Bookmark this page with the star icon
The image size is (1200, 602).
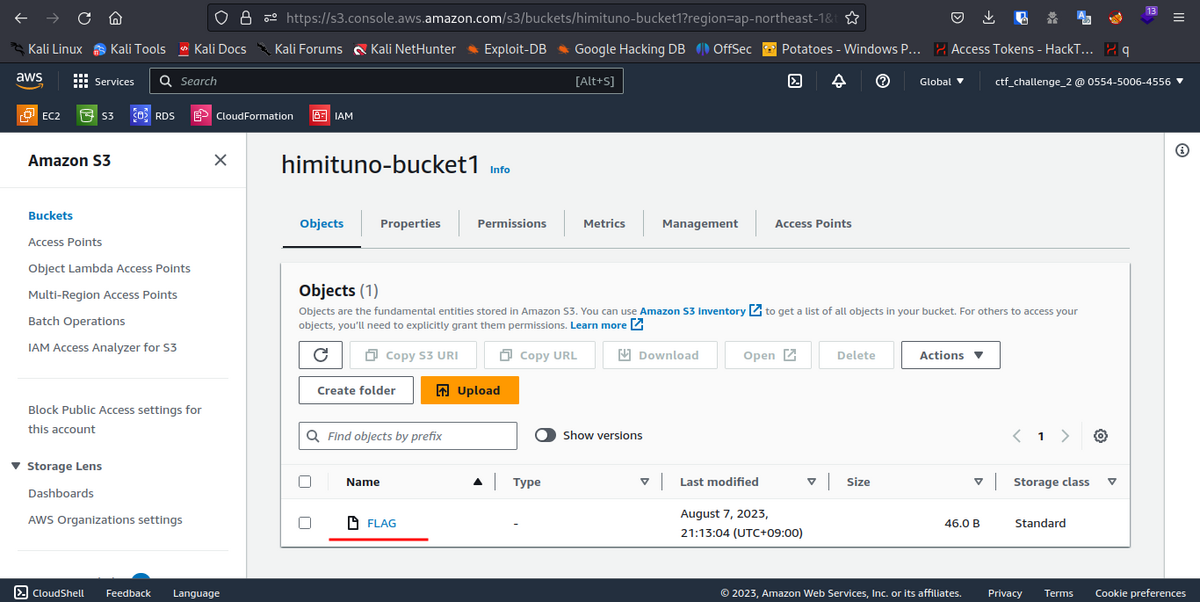(851, 17)
